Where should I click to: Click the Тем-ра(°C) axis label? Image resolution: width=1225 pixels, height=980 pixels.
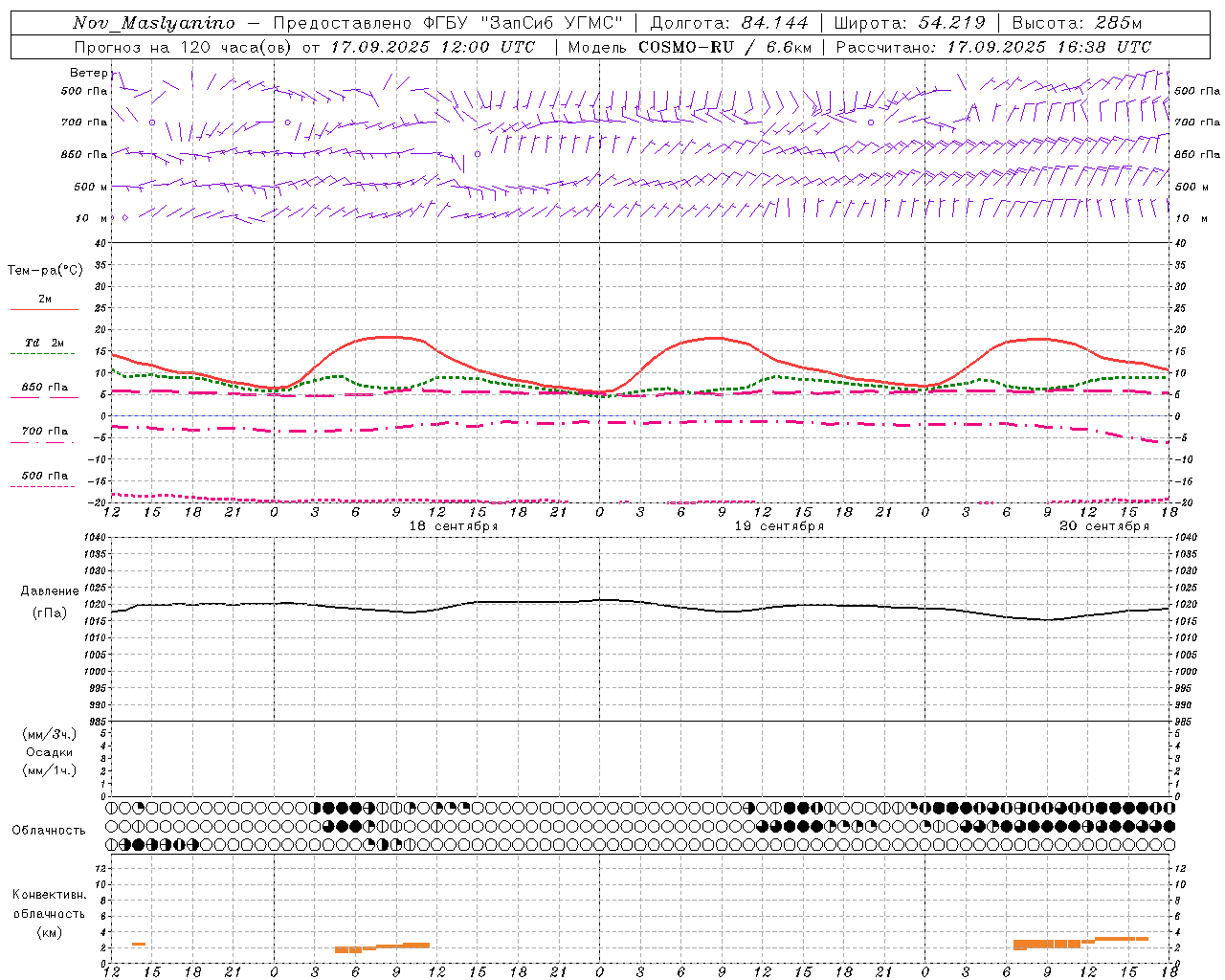click(45, 270)
